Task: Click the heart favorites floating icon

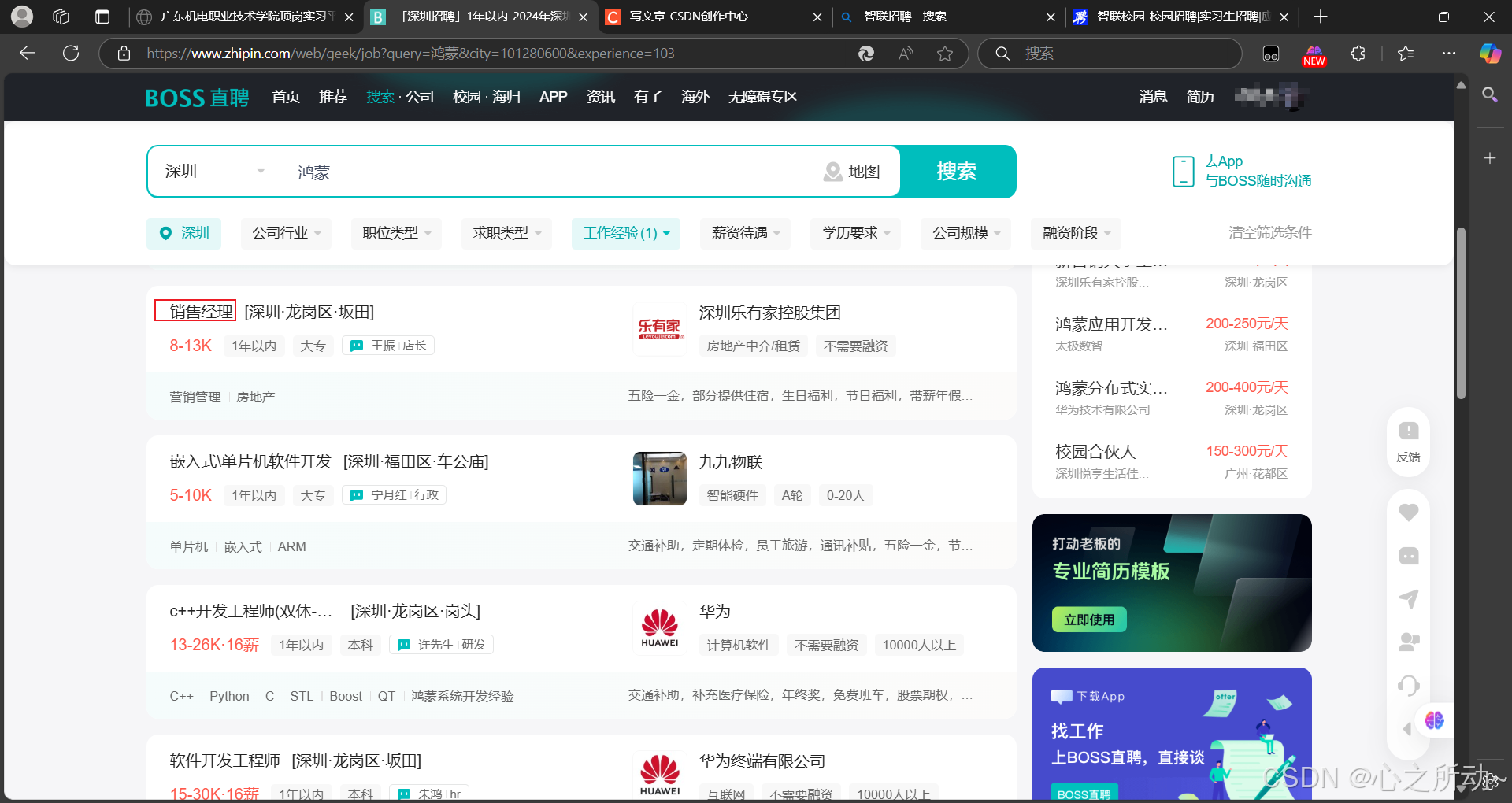Action: 1408,512
